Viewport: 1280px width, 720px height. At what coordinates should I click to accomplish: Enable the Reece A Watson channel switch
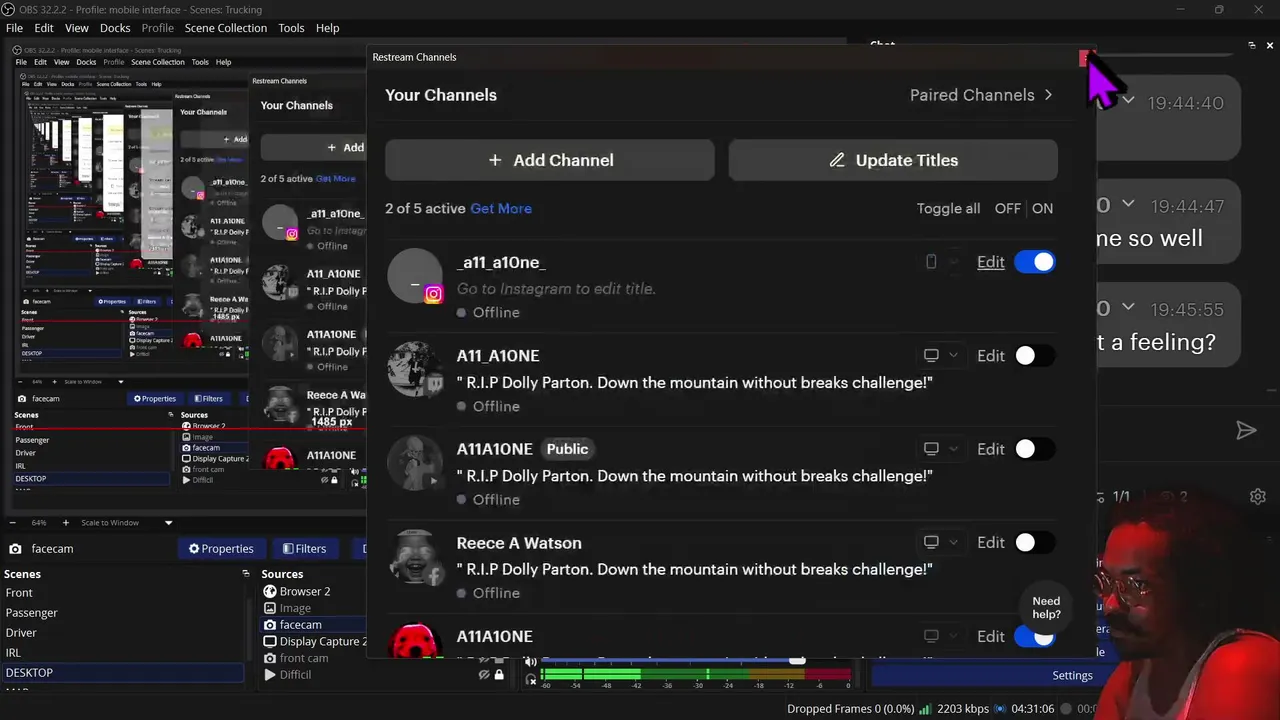click(1034, 542)
